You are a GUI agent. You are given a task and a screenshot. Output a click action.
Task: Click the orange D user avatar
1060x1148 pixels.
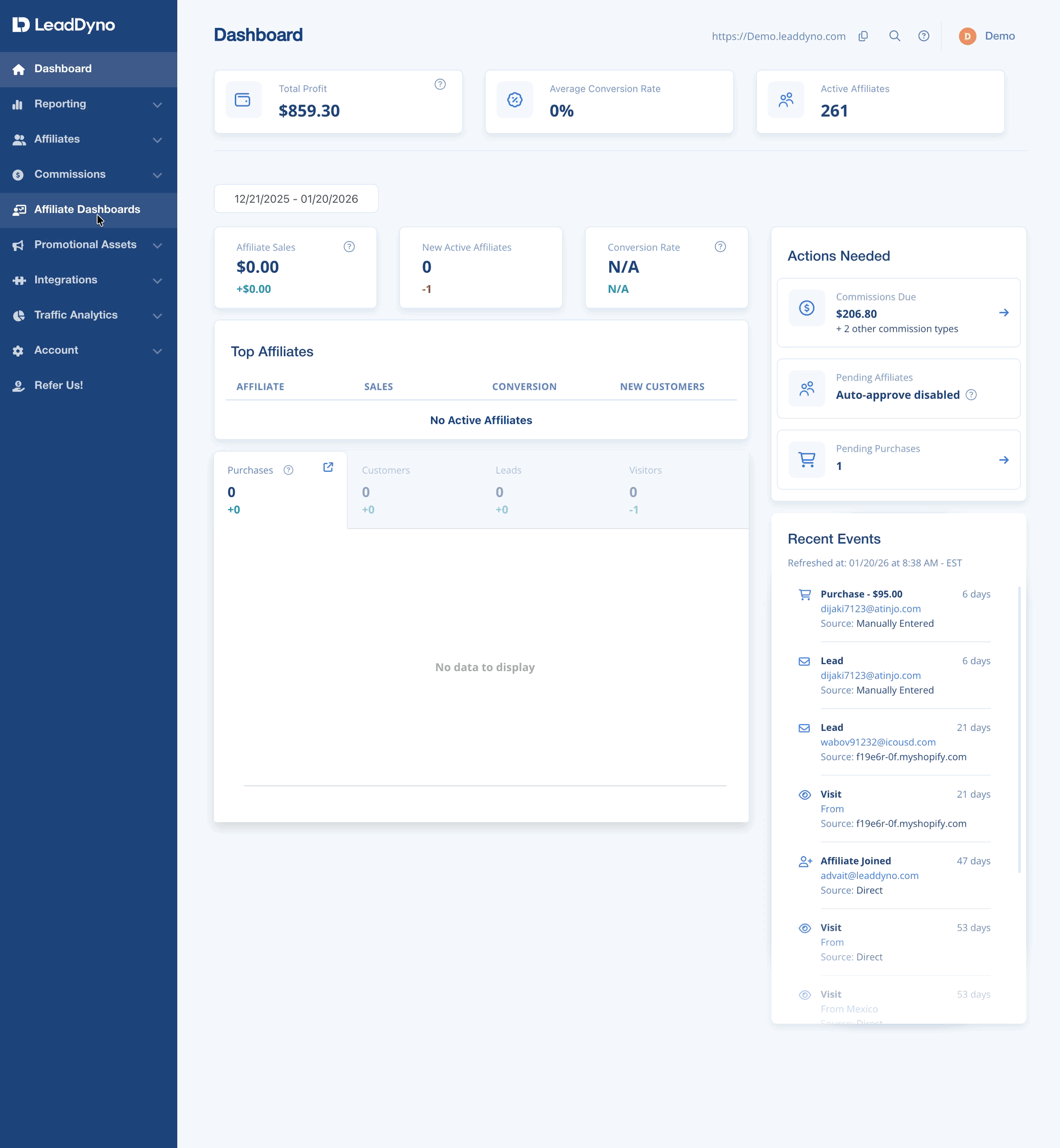967,36
